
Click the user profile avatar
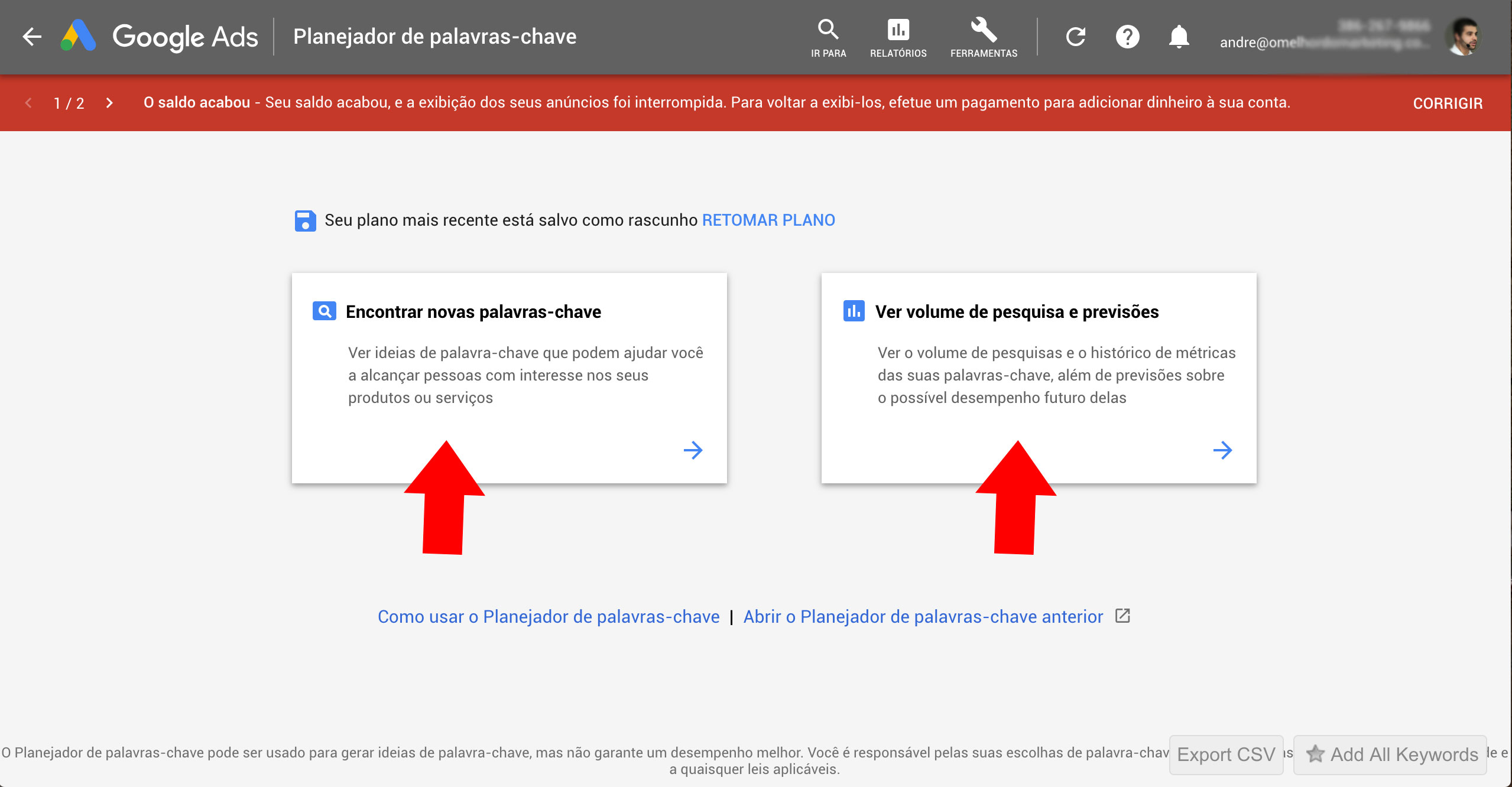1464,37
